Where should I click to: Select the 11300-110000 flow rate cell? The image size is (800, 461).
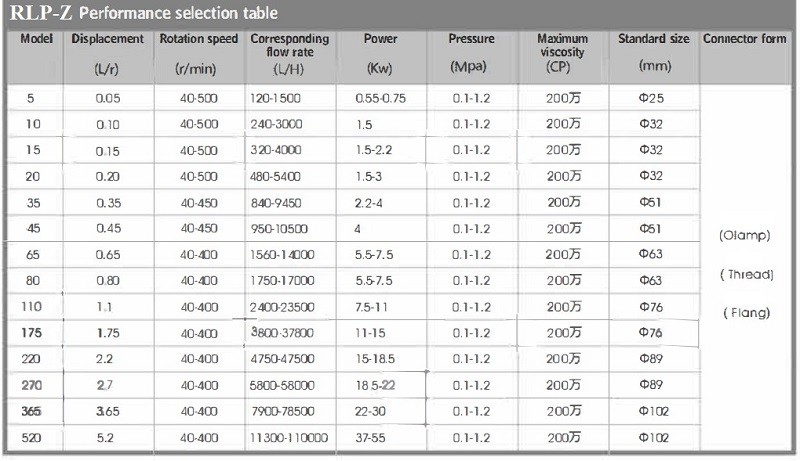[x=292, y=437]
